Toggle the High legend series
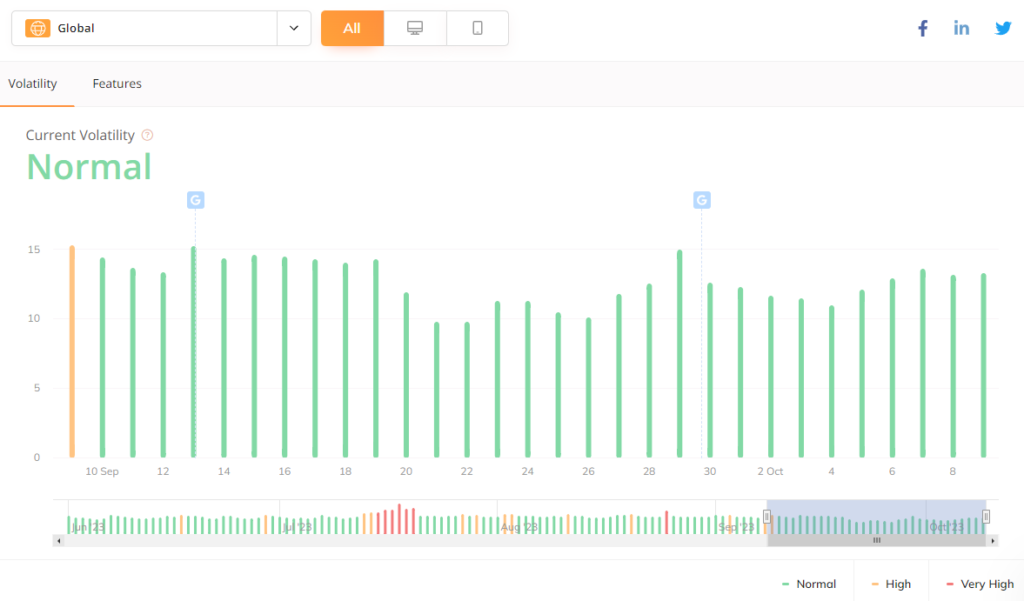This screenshot has width=1024, height=601. 891,584
